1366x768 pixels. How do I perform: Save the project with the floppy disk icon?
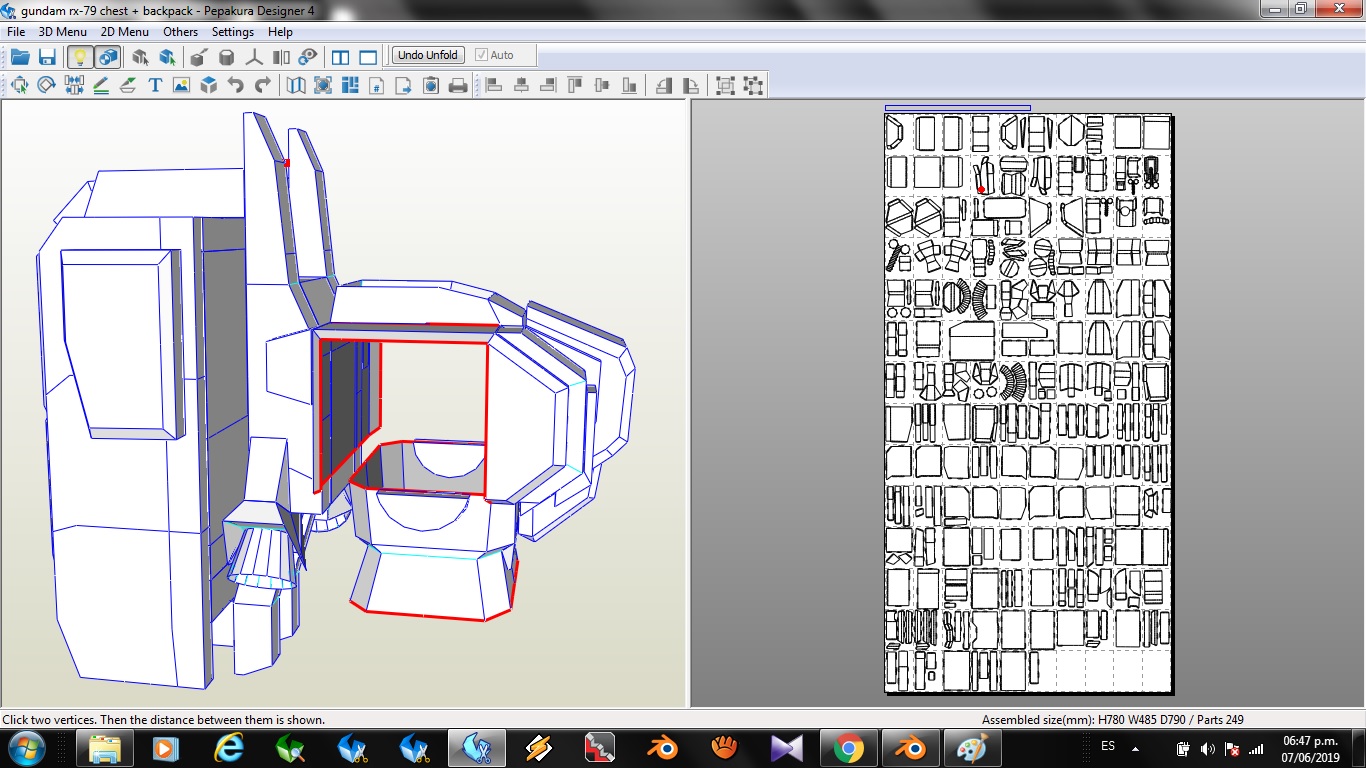(47, 56)
